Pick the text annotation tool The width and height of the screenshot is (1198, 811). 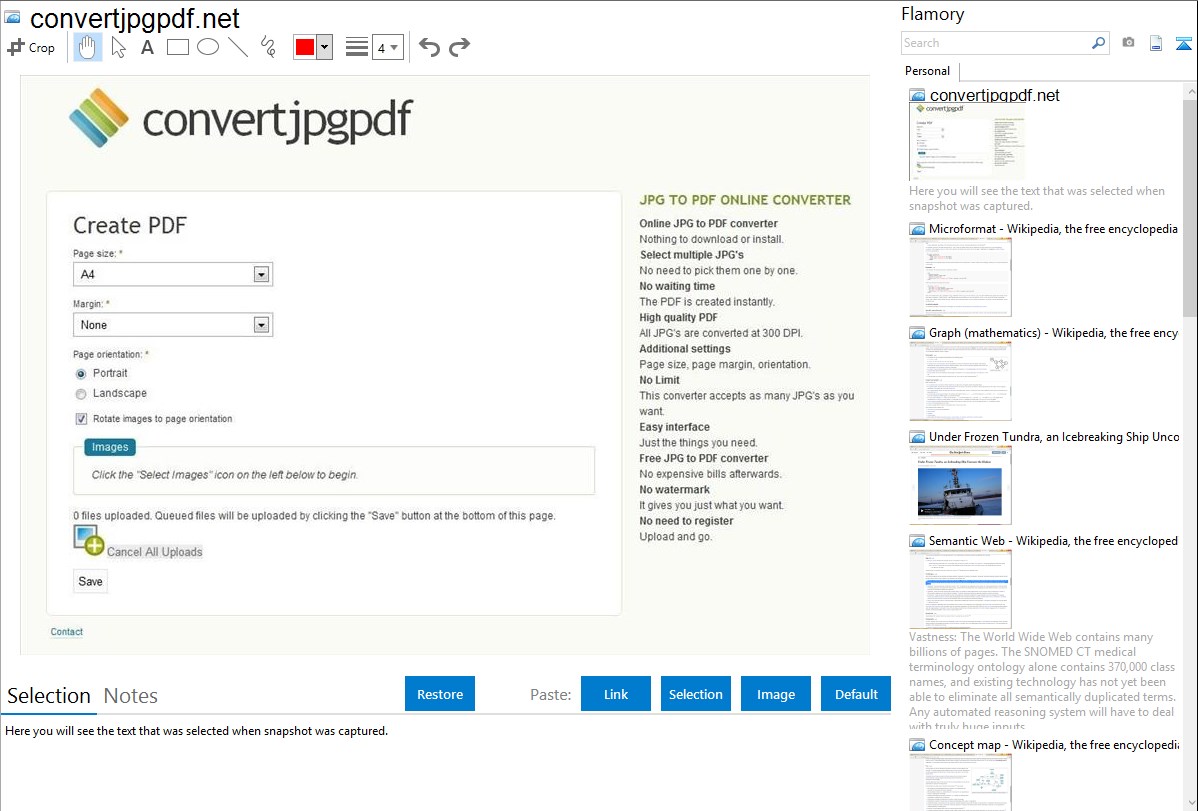[x=147, y=47]
